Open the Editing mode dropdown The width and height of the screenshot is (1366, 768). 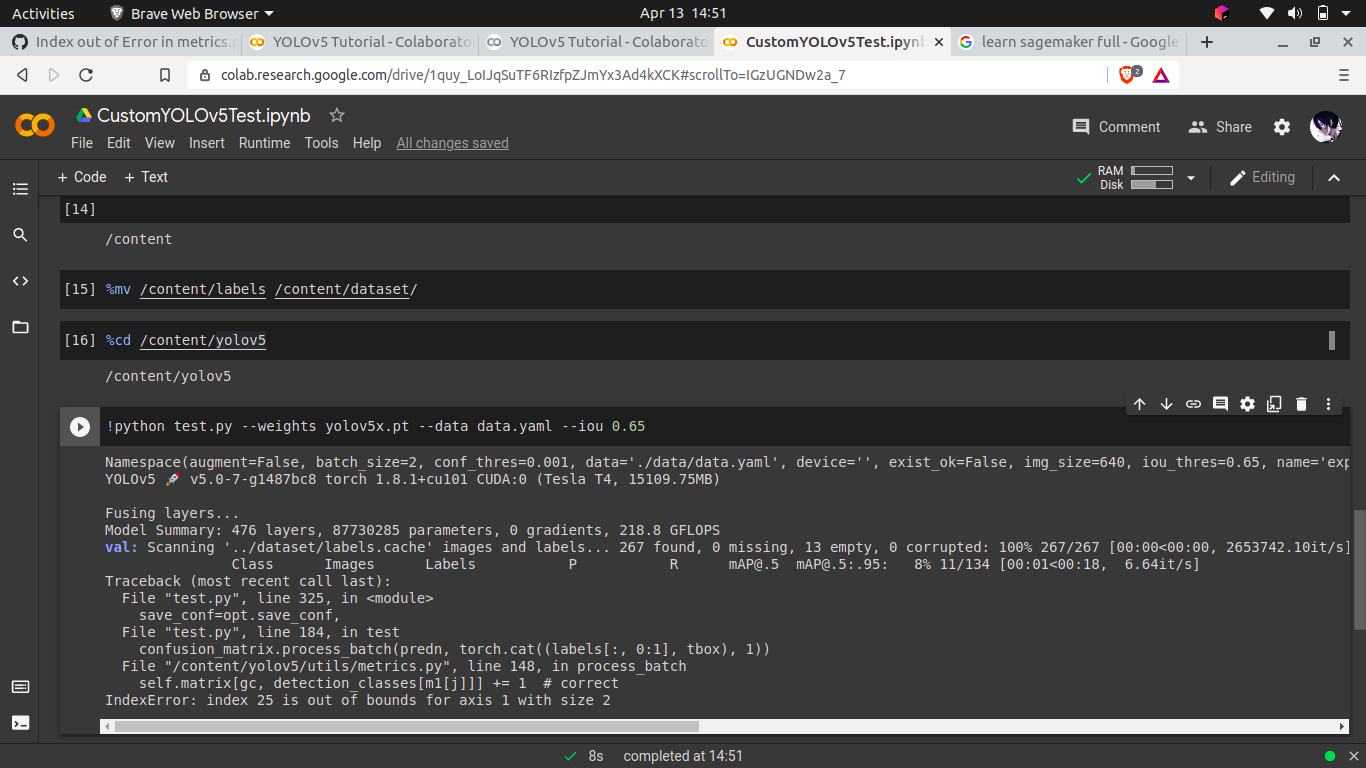tap(1262, 177)
